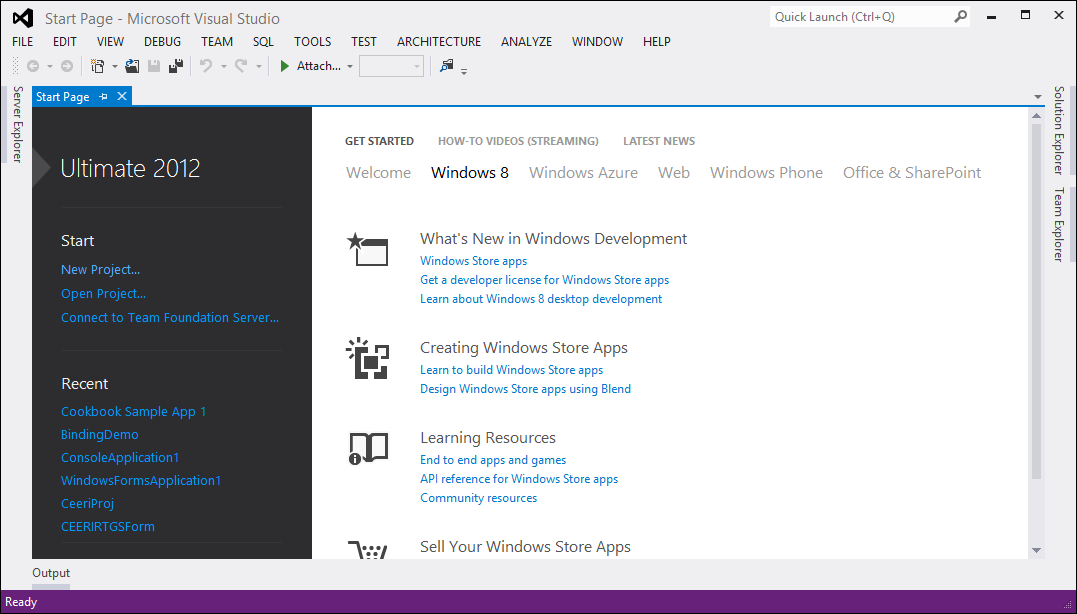Open the TEST menu
Image resolution: width=1077 pixels, height=614 pixels.
[363, 41]
